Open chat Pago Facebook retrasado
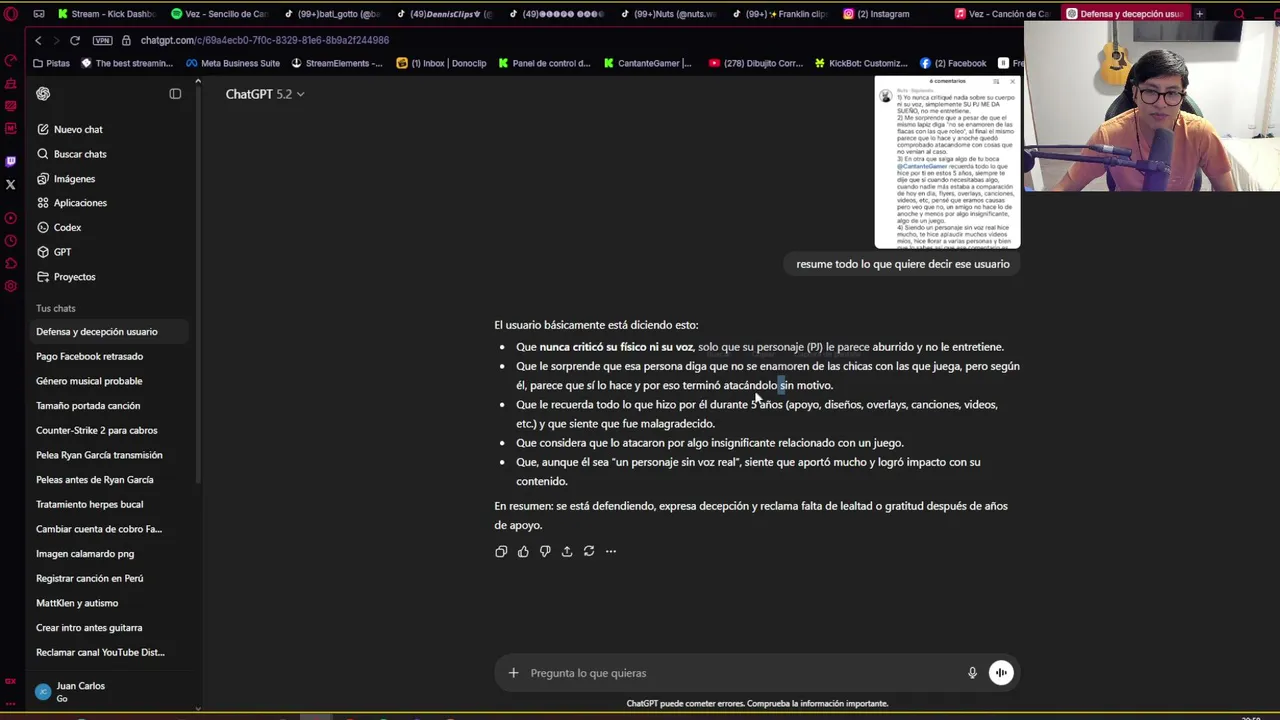 coord(90,356)
